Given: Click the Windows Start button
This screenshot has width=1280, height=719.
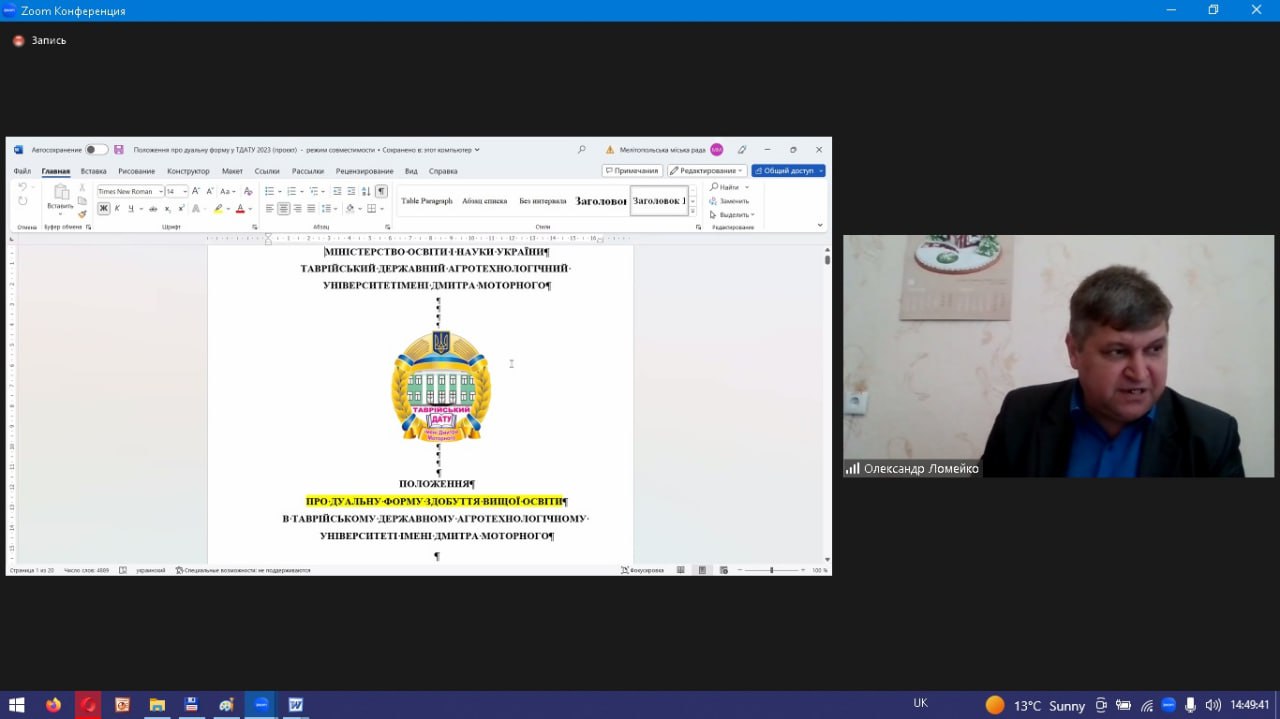Looking at the screenshot, I should tap(16, 705).
